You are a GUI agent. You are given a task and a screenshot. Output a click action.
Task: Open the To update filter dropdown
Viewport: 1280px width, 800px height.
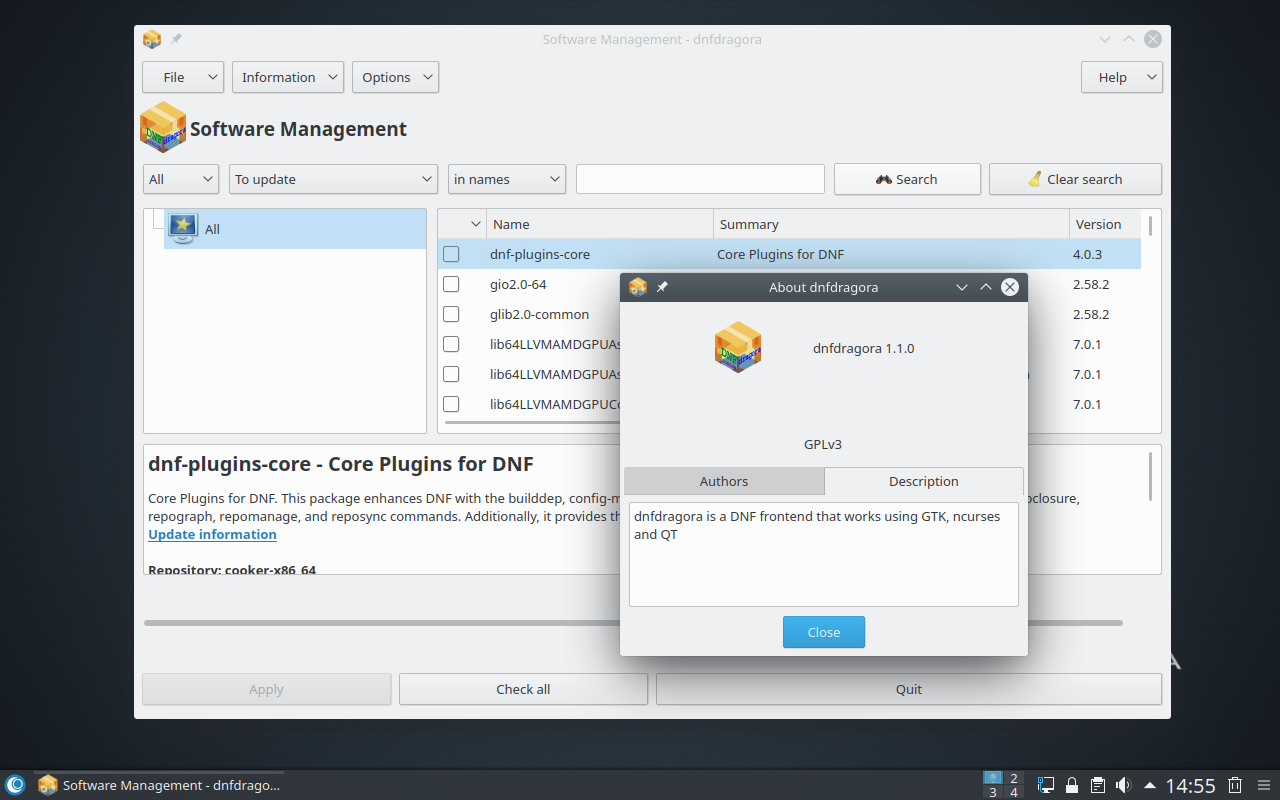[x=333, y=179]
